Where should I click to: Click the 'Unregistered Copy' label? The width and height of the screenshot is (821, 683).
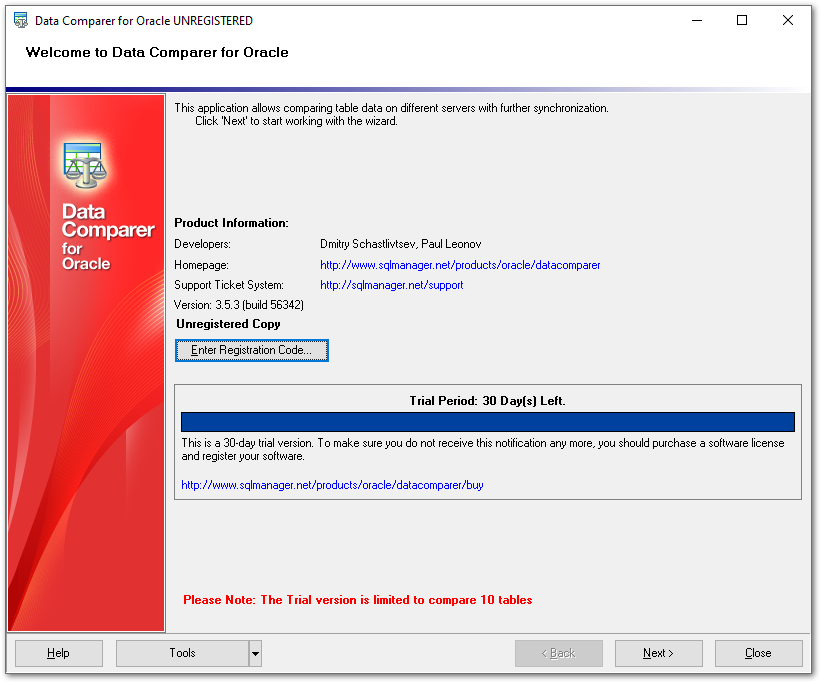pos(228,324)
